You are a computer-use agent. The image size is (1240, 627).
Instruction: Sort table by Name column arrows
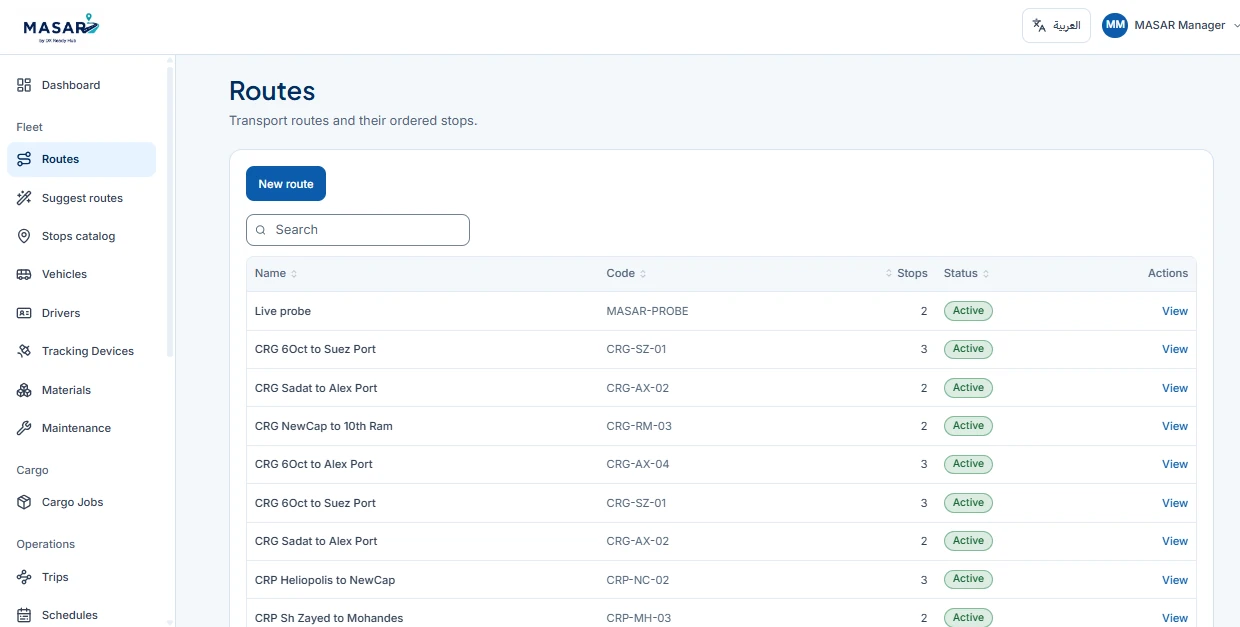coord(294,274)
